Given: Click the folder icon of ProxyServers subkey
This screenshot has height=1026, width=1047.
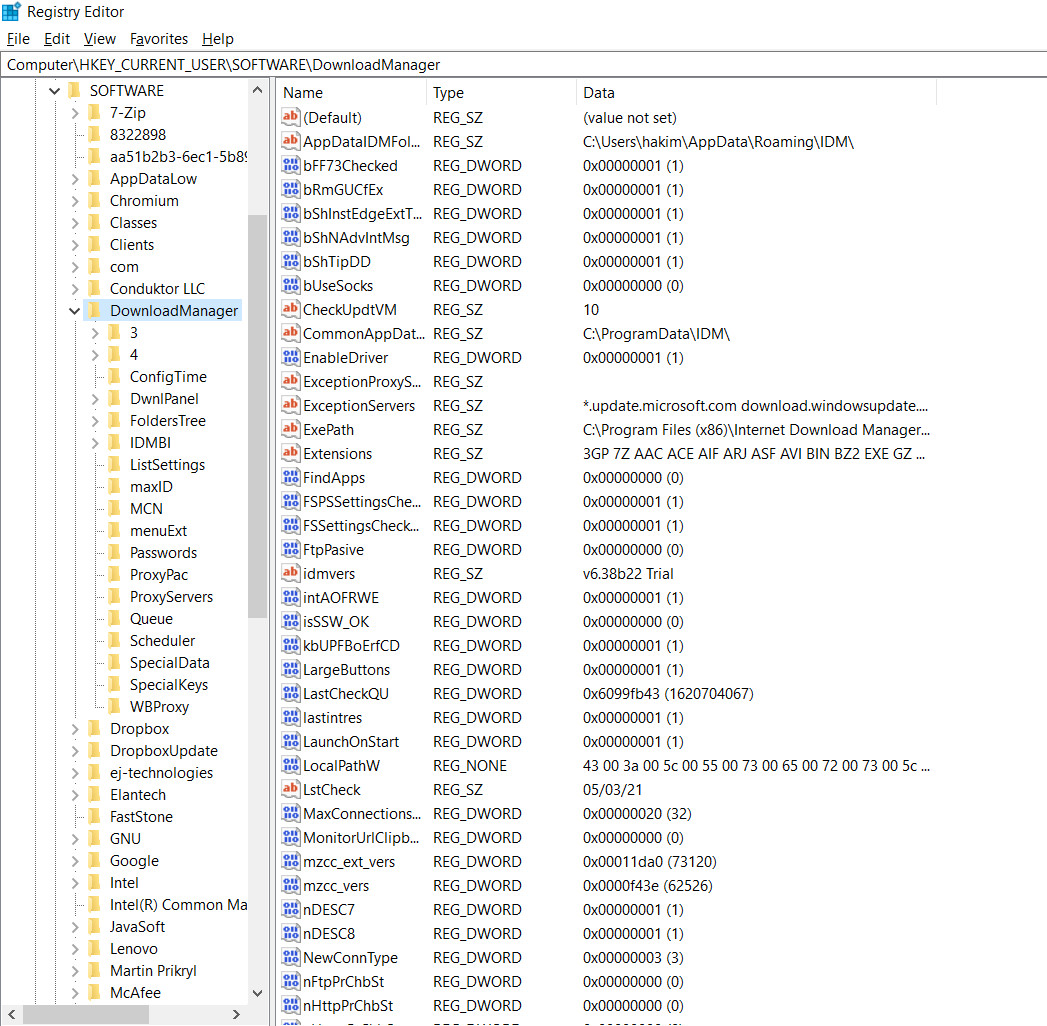Looking at the screenshot, I should point(114,596).
